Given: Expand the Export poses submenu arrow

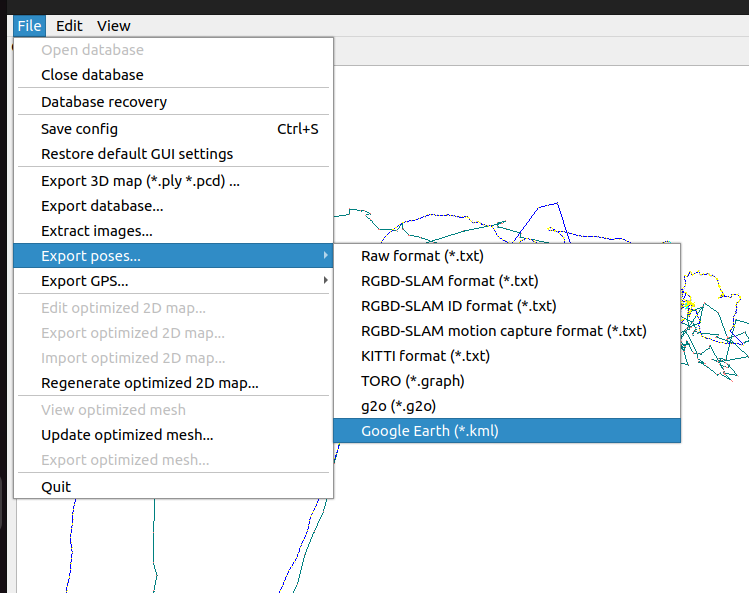Looking at the screenshot, I should coord(325,256).
